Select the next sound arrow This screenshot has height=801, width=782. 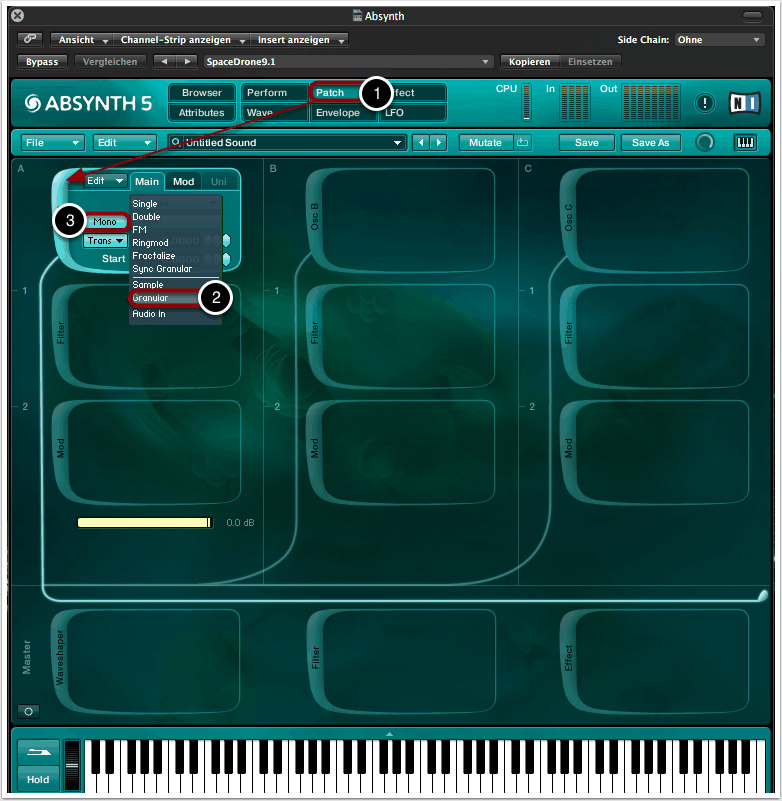point(437,143)
